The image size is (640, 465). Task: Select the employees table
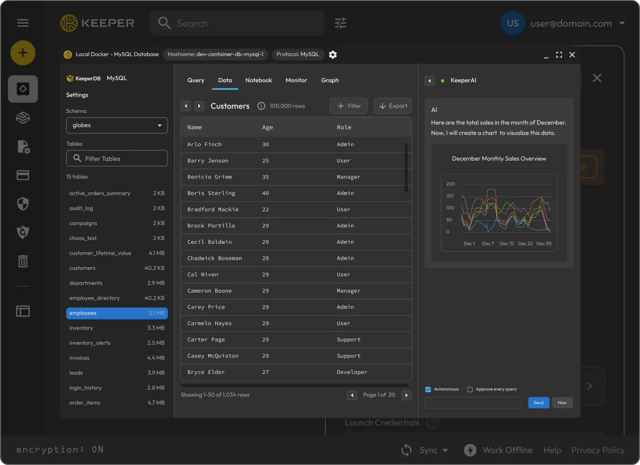coord(117,313)
